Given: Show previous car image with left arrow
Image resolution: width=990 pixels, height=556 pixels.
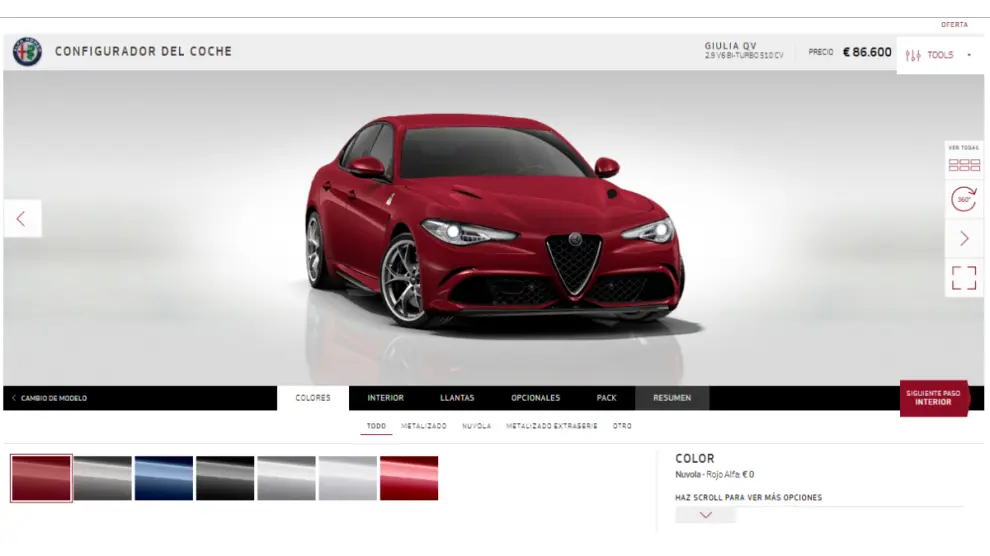Looking at the screenshot, I should tap(22, 219).
